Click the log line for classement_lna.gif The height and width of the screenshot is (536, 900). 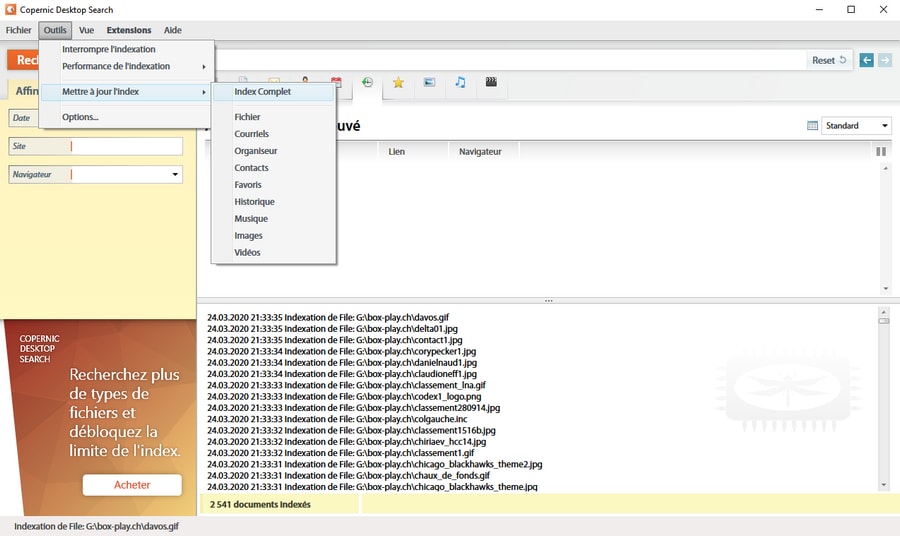(x=346, y=385)
